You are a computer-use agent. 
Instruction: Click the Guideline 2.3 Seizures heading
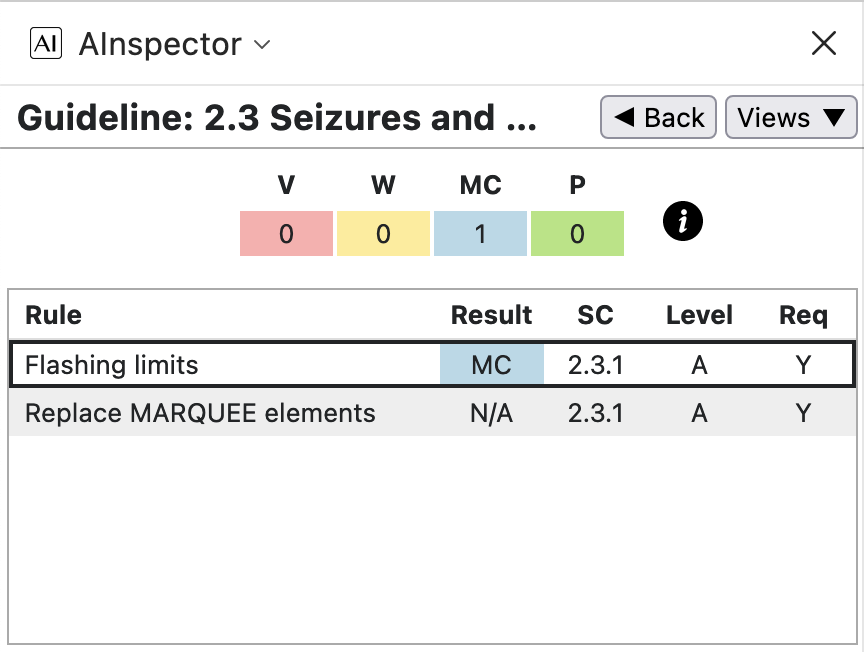pyautogui.click(x=277, y=118)
